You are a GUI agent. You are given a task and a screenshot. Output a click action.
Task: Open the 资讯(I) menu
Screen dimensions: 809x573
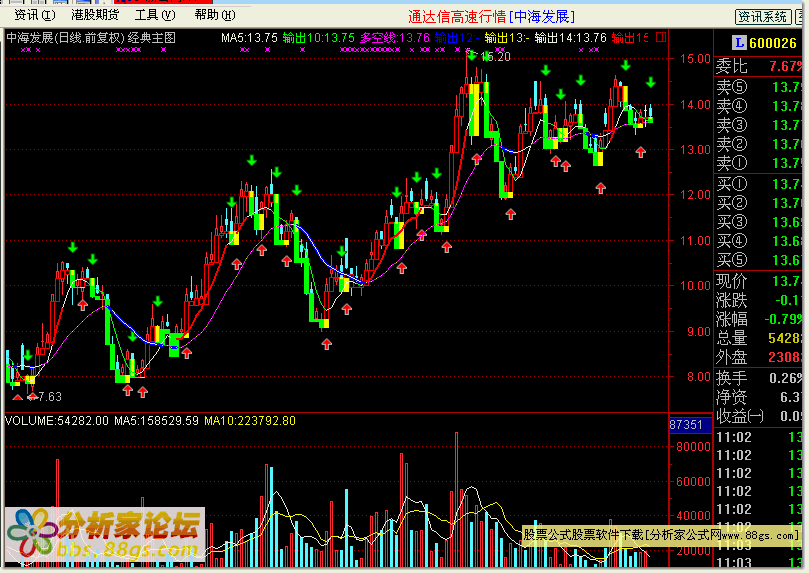point(35,15)
